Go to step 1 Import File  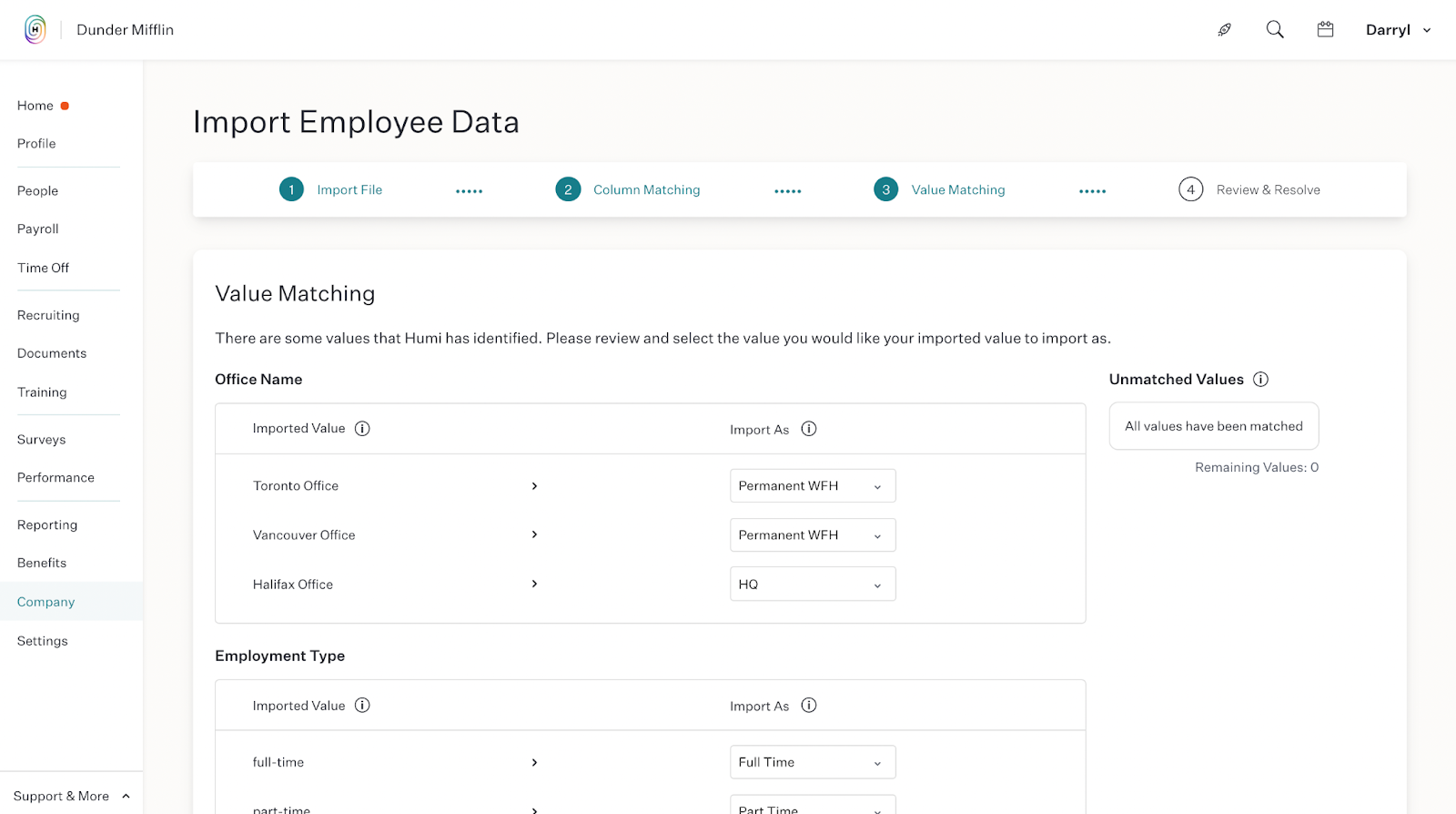(330, 189)
